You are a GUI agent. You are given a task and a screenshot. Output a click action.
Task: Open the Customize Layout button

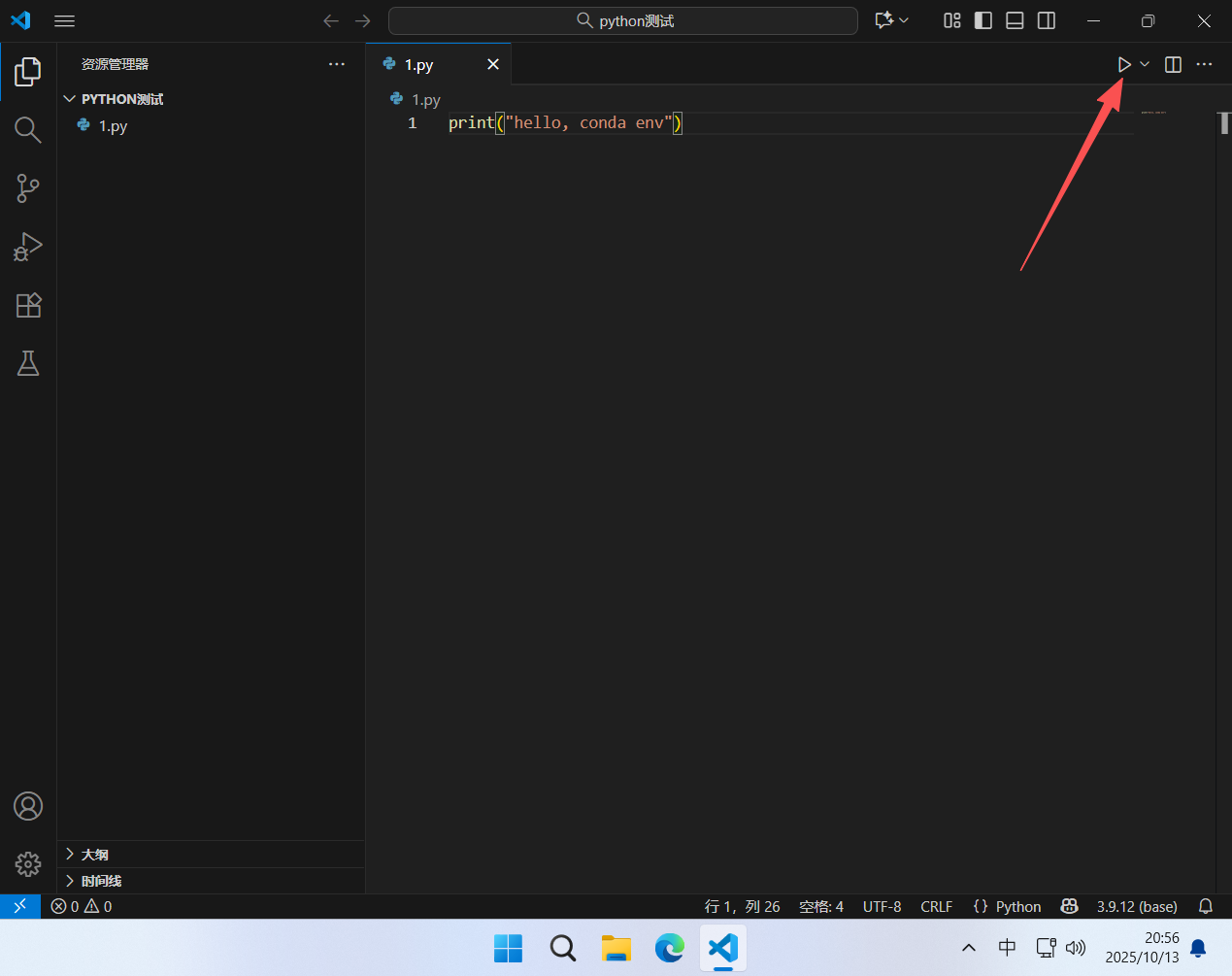click(x=952, y=20)
